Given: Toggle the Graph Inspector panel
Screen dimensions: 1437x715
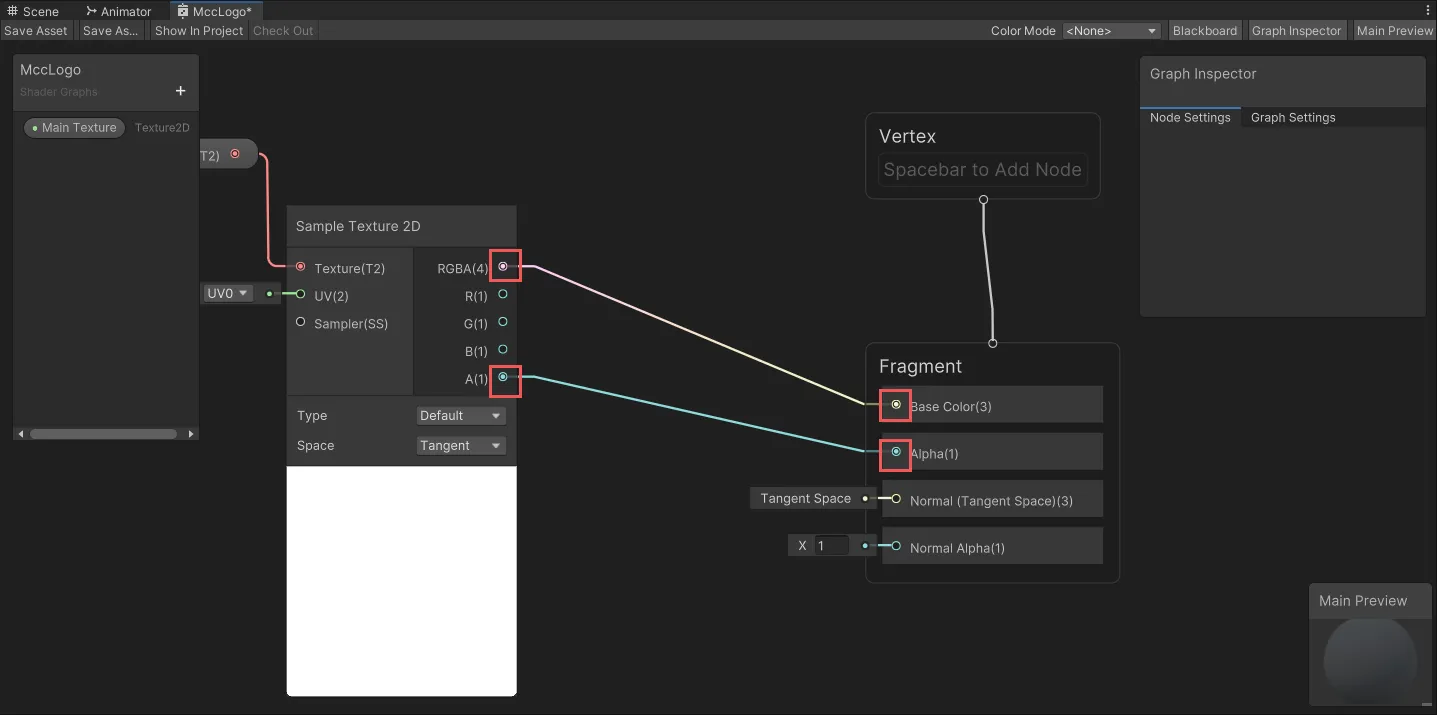Looking at the screenshot, I should pyautogui.click(x=1296, y=31).
